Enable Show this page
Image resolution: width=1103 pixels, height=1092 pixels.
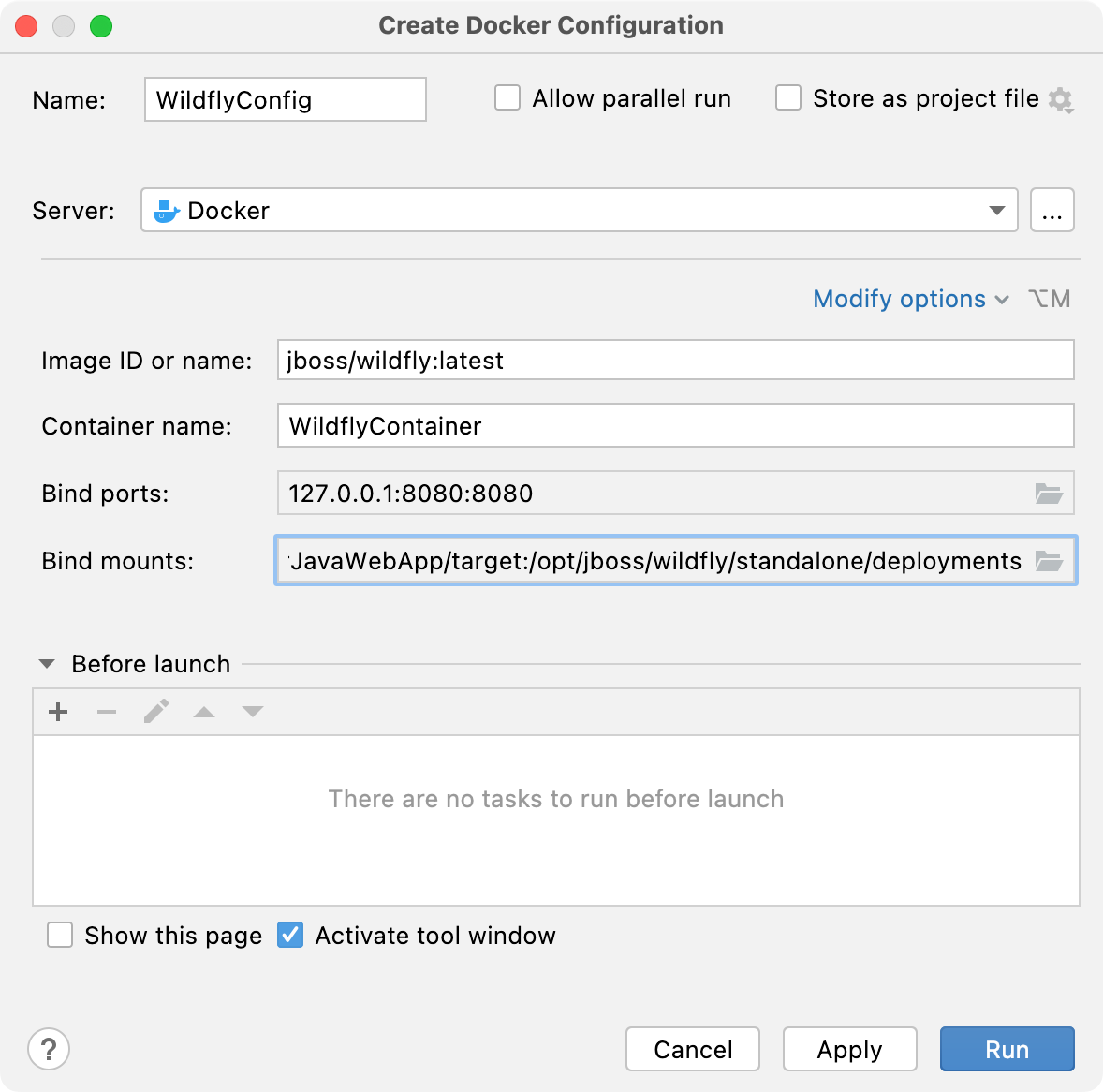[60, 935]
